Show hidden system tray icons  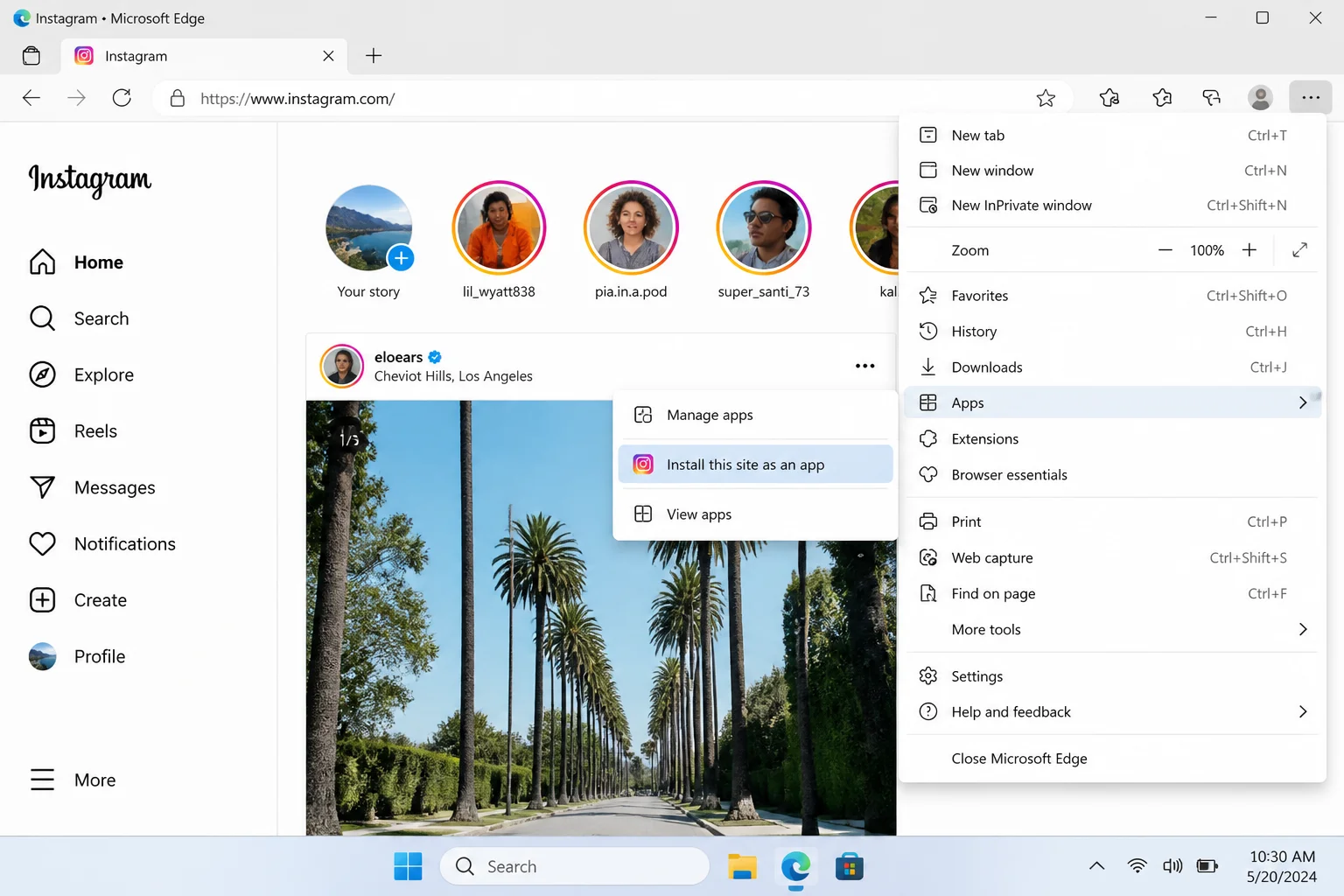[1096, 866]
